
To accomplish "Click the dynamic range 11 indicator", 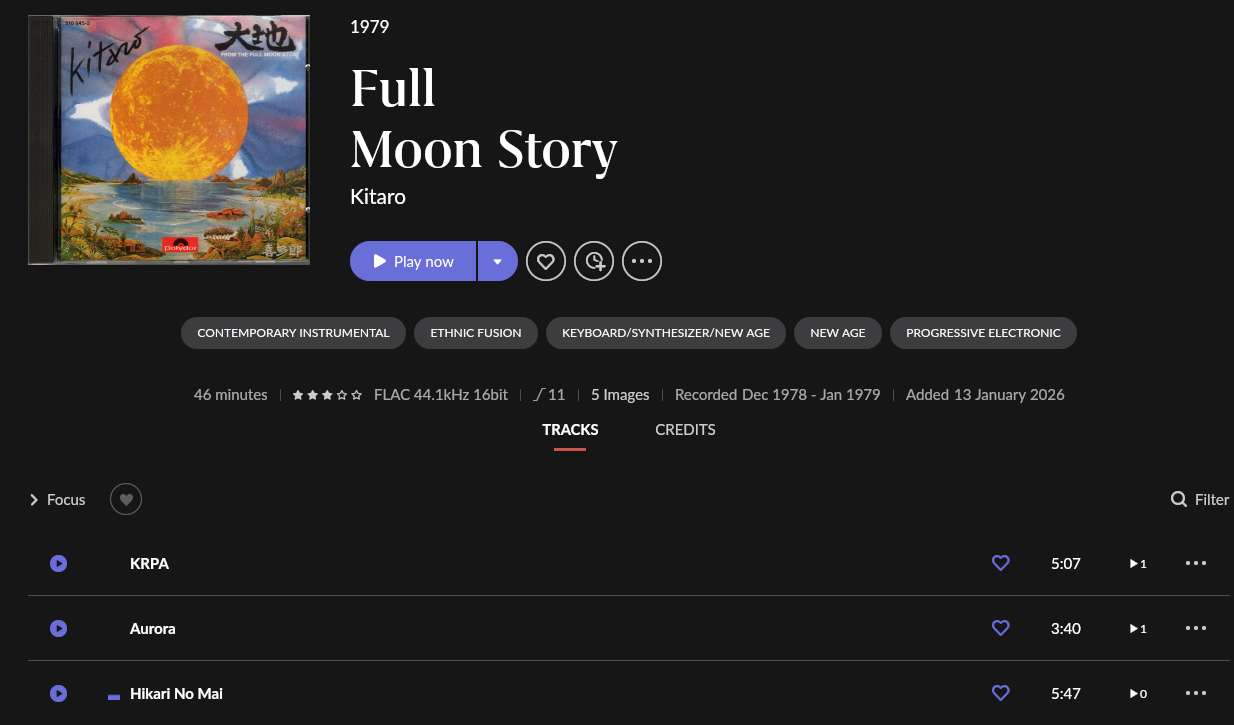I will 549,395.
